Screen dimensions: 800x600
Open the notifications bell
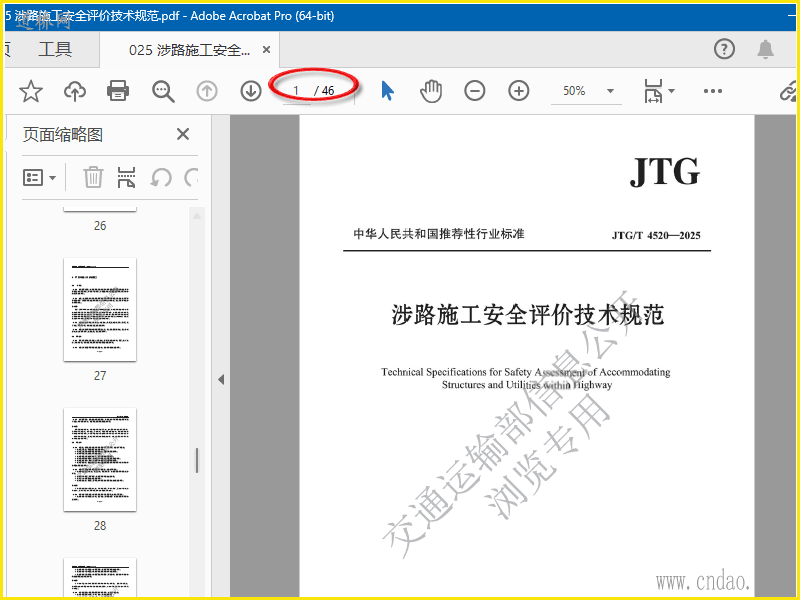(765, 49)
